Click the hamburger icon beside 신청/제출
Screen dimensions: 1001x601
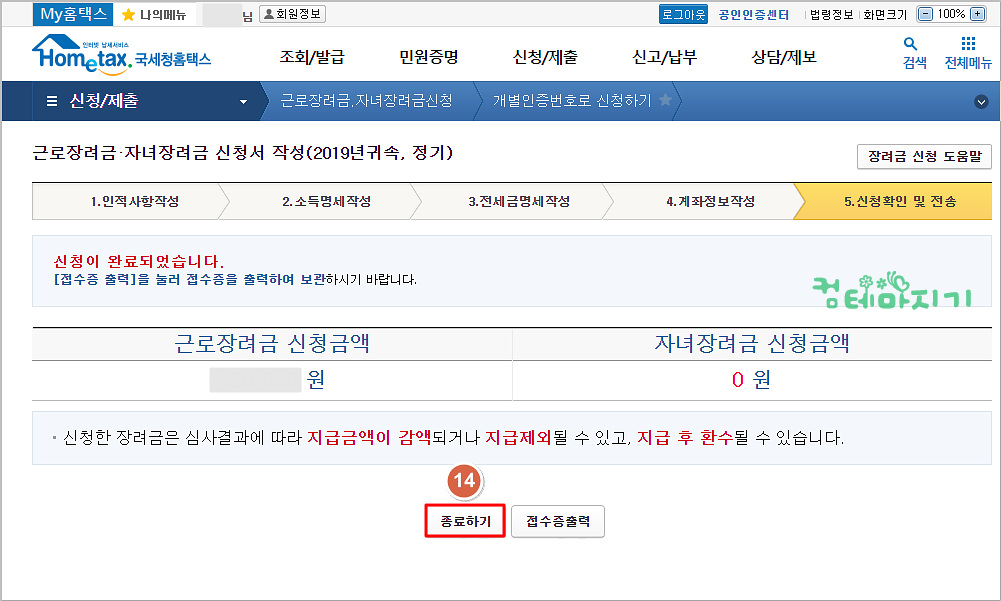(52, 101)
